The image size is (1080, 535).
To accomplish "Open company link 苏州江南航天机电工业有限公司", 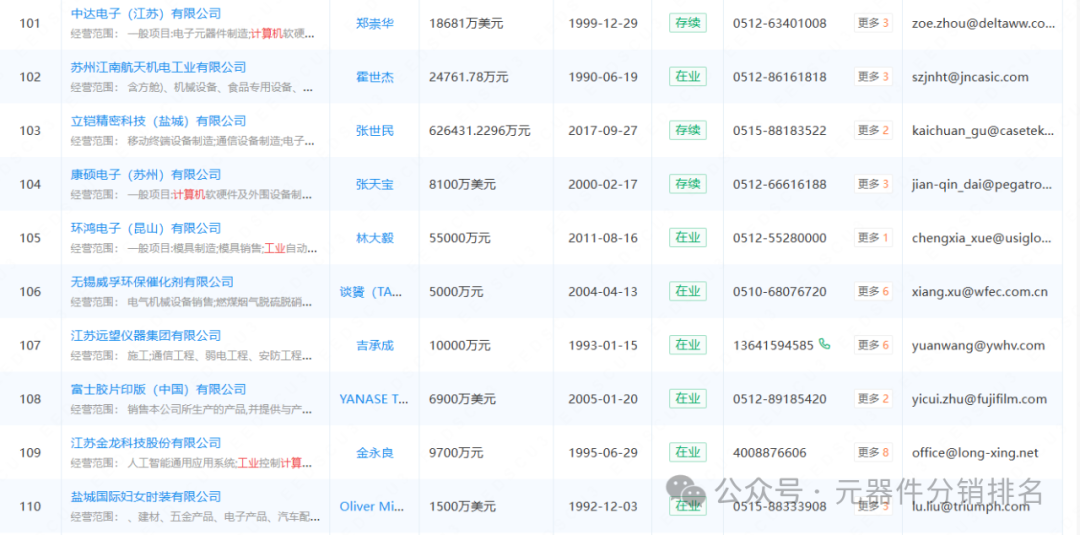I will click(158, 67).
